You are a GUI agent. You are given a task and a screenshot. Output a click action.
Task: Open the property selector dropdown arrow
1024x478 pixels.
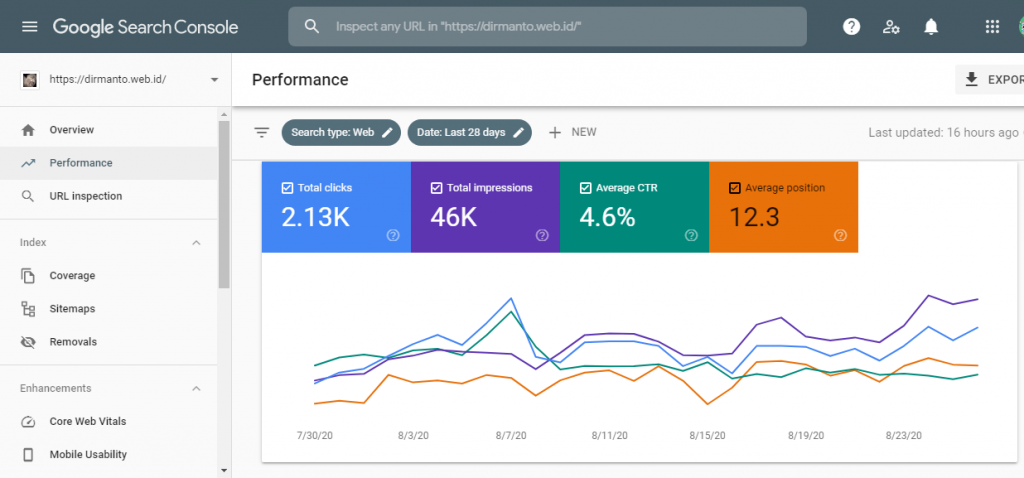pos(214,80)
